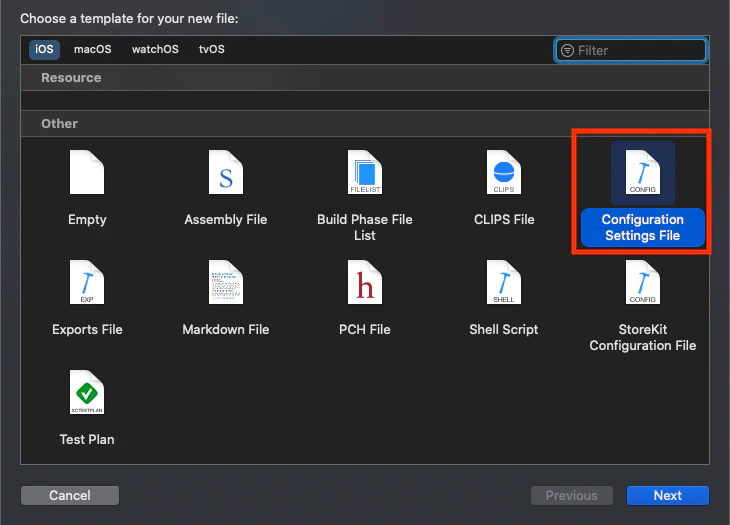Click the StoreKit Configuration File label
The image size is (730, 525).
tap(642, 337)
